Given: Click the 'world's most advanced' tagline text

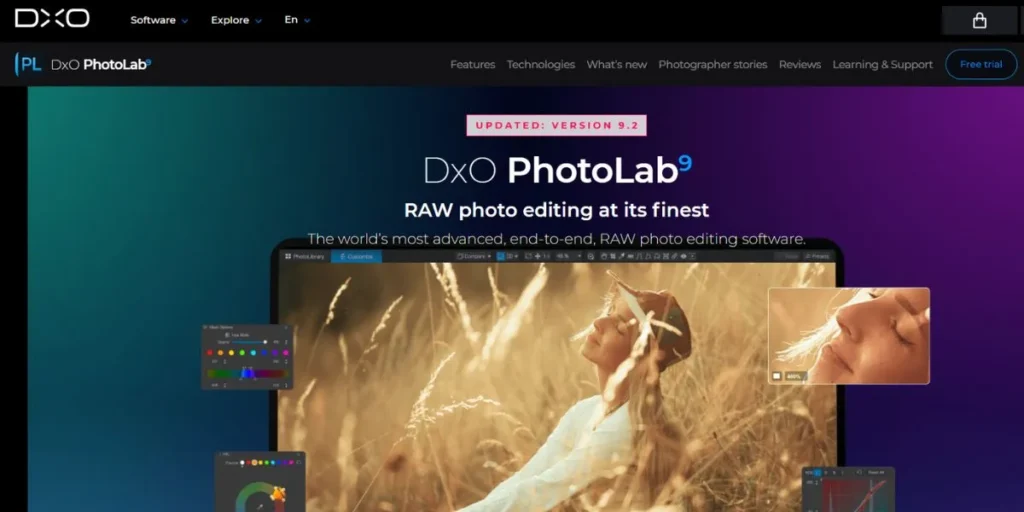Looking at the screenshot, I should (556, 239).
